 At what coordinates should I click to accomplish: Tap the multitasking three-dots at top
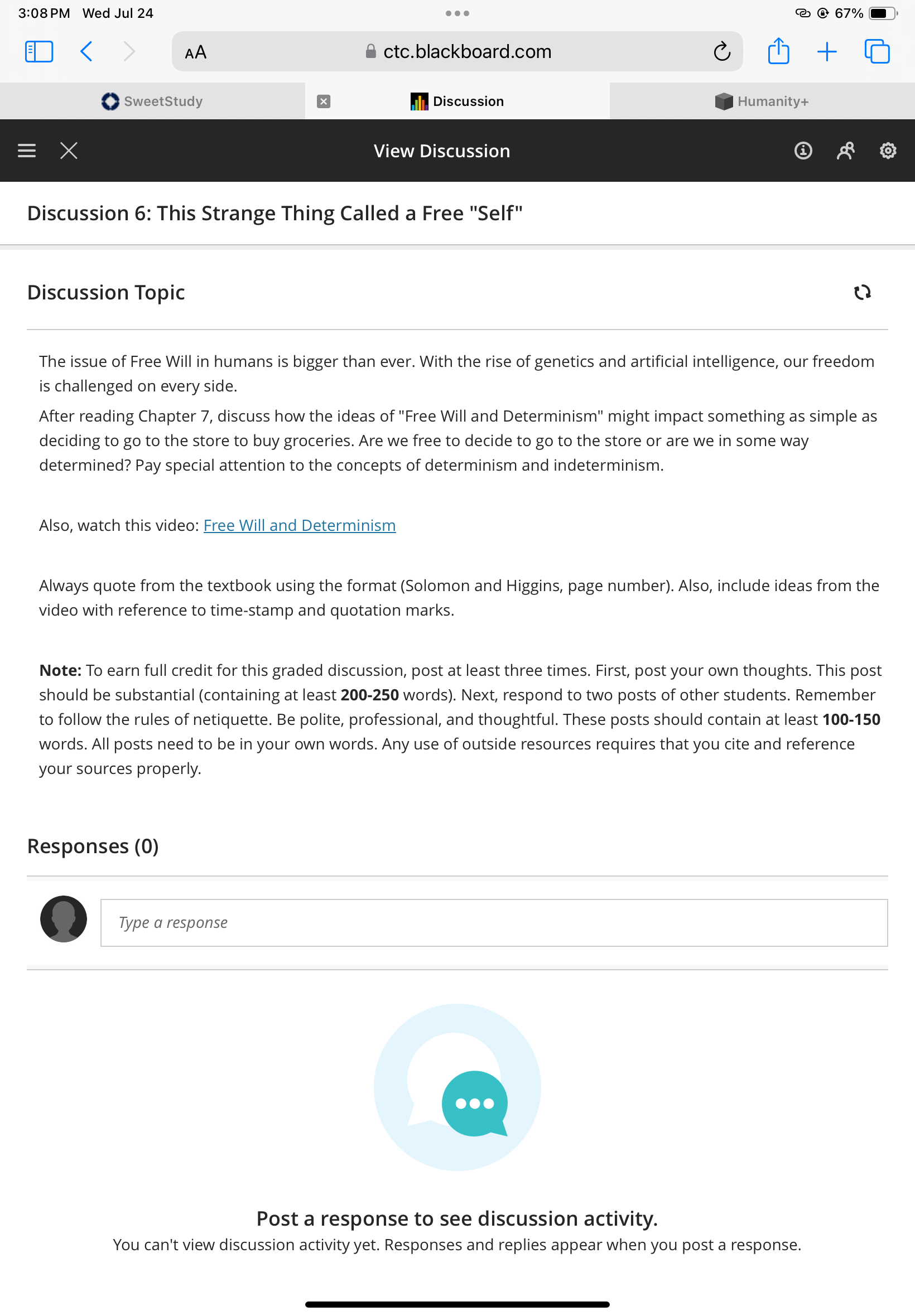[x=457, y=13]
